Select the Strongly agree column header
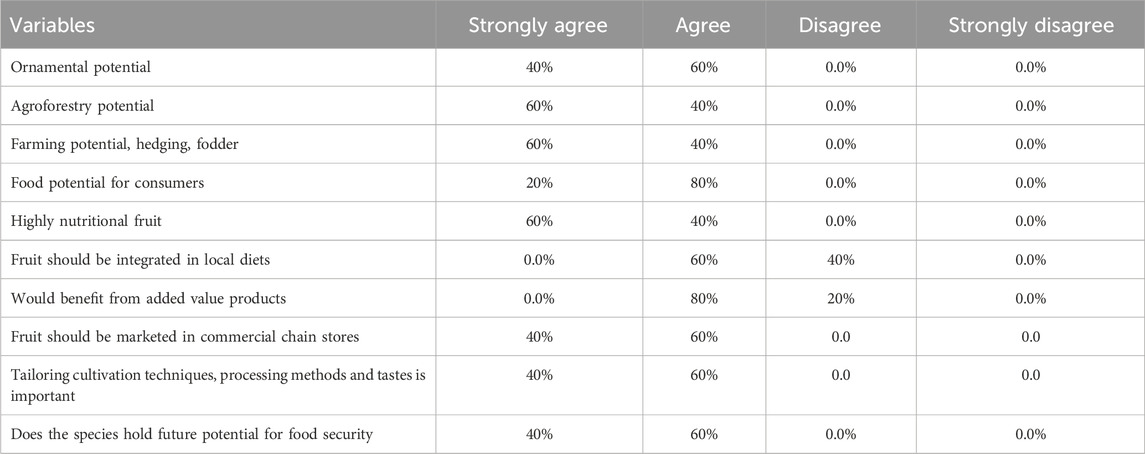The width and height of the screenshot is (1145, 454). coord(539,25)
